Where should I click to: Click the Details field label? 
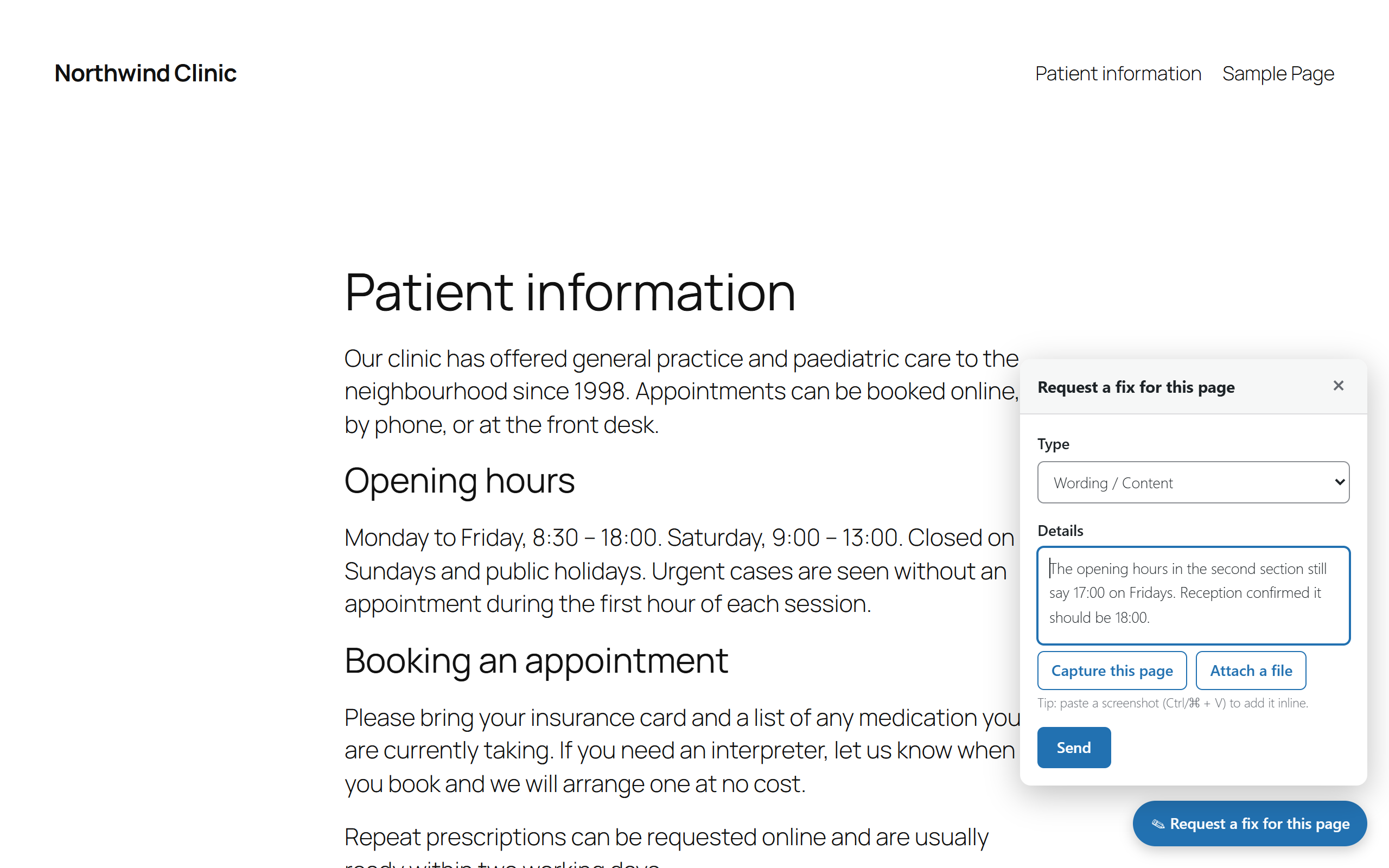point(1060,531)
